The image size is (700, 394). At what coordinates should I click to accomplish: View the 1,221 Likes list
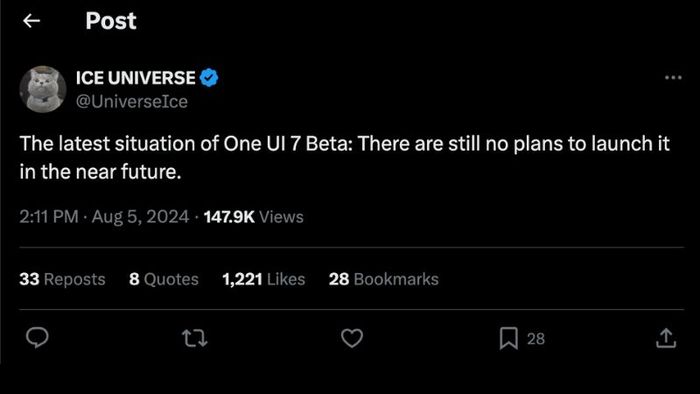(x=264, y=279)
